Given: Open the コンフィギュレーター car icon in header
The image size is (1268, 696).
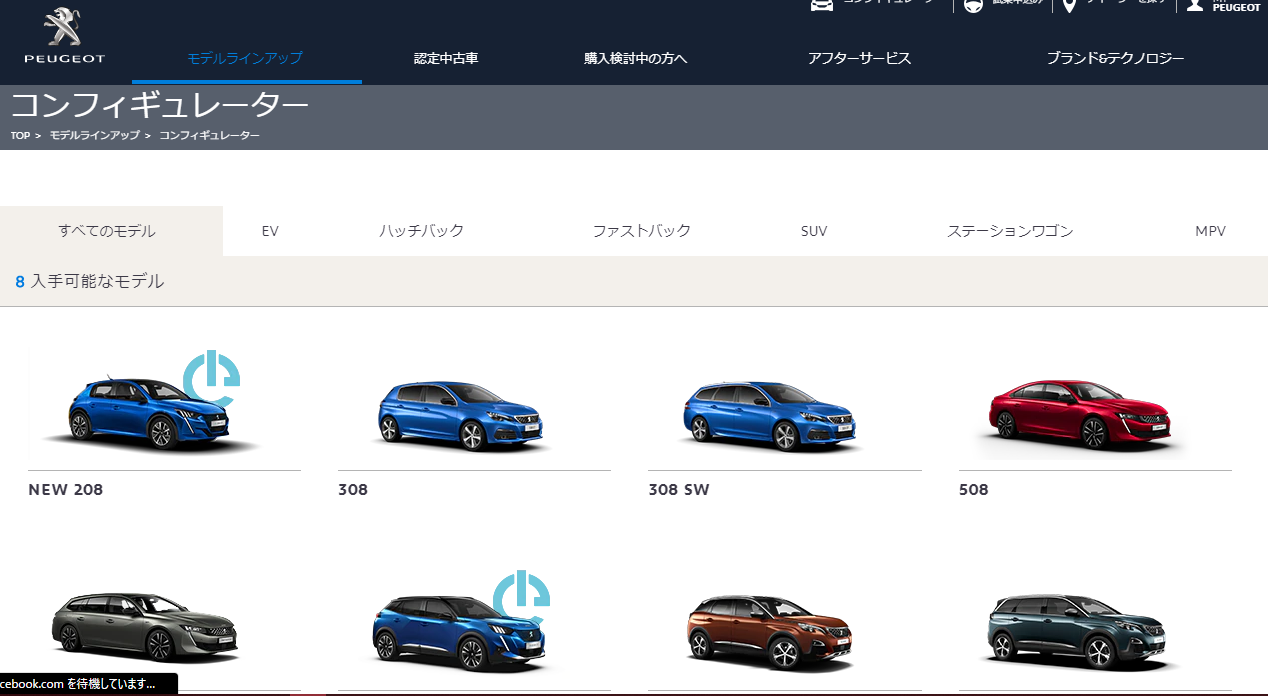Looking at the screenshot, I should pos(822,6).
